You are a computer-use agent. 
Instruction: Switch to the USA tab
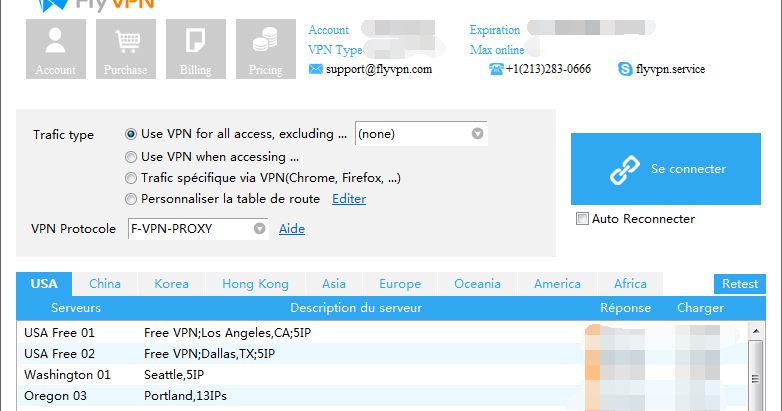tap(44, 284)
